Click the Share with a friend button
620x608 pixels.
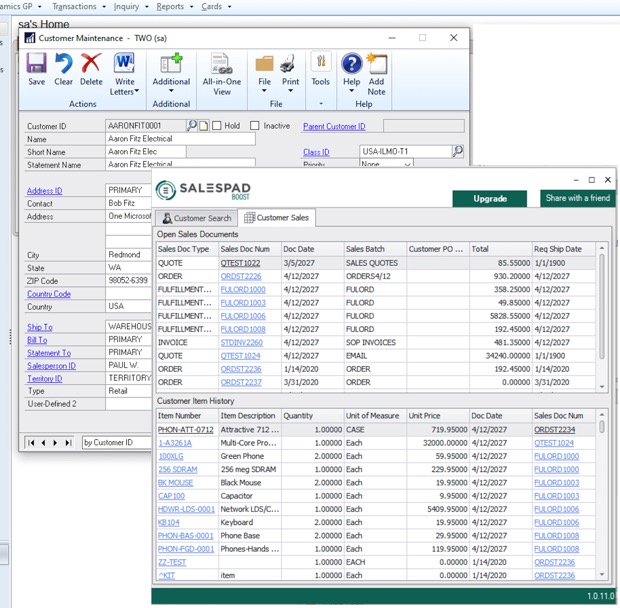pos(578,198)
